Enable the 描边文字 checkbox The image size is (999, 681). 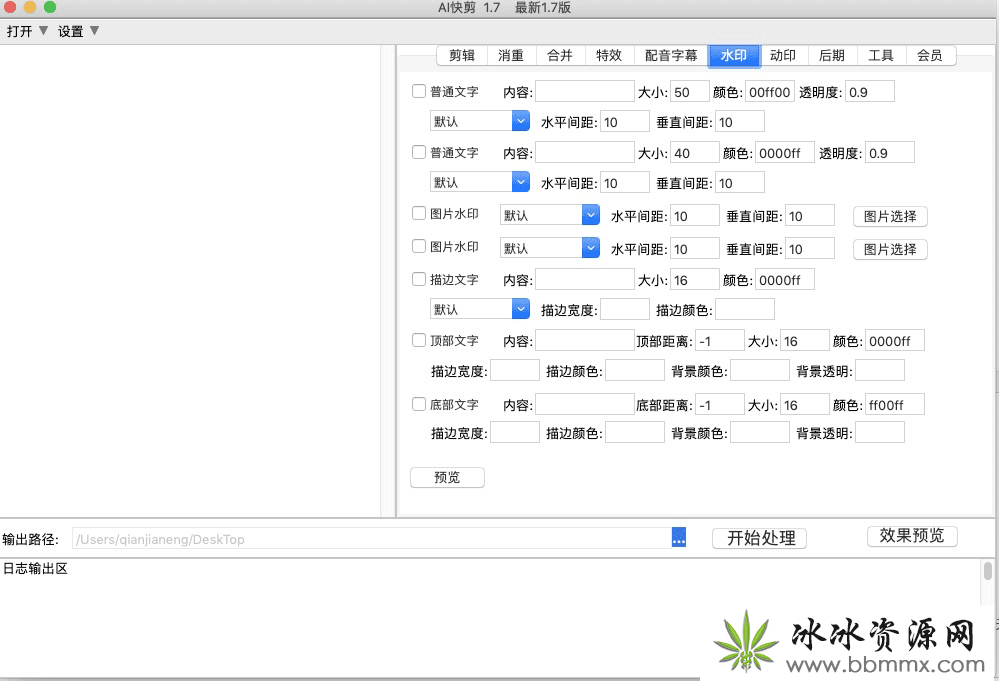420,279
